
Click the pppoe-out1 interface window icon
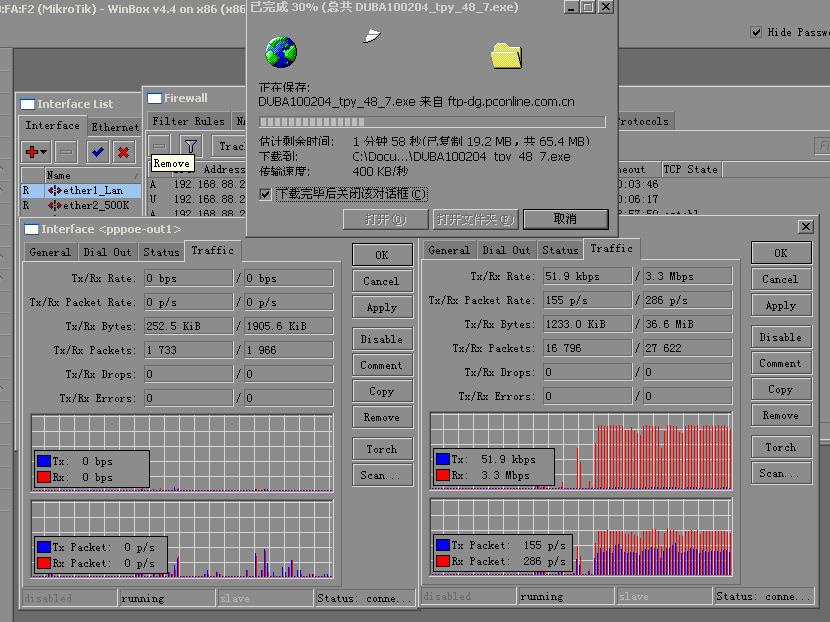pos(32,229)
